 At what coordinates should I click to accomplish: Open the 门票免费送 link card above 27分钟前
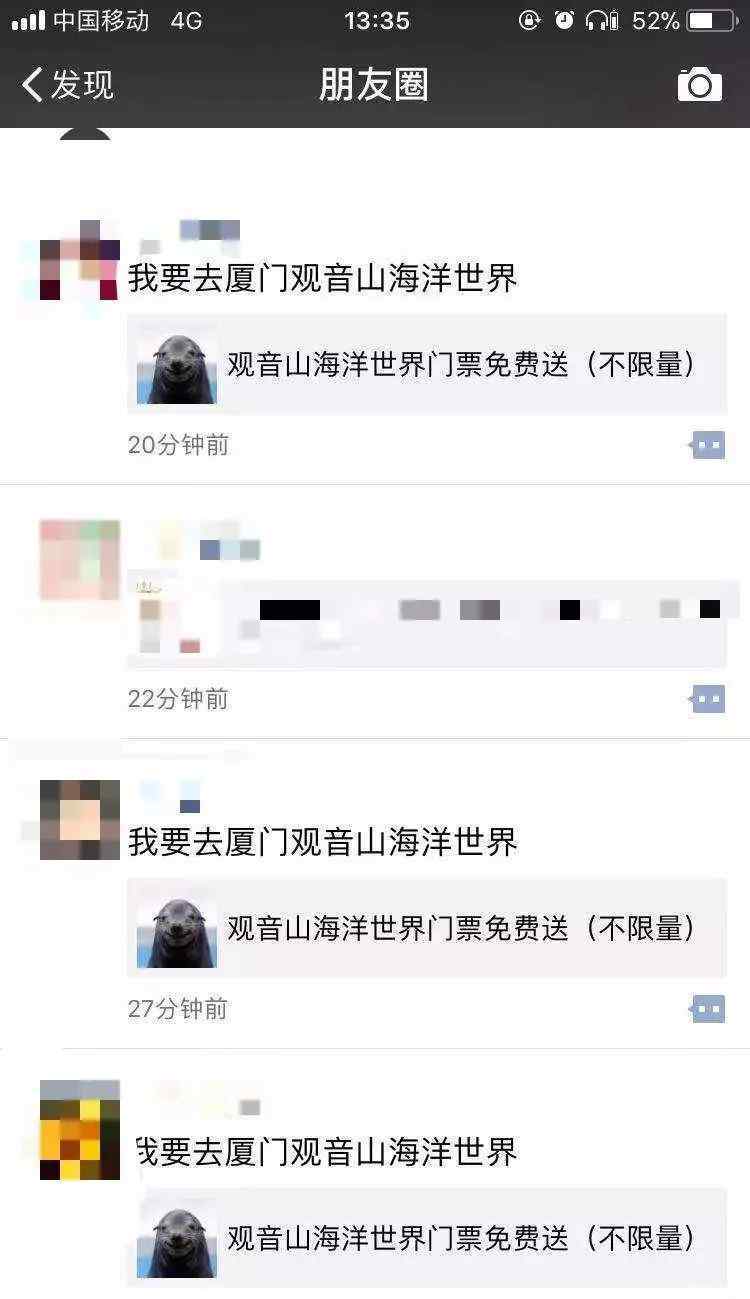[427, 929]
